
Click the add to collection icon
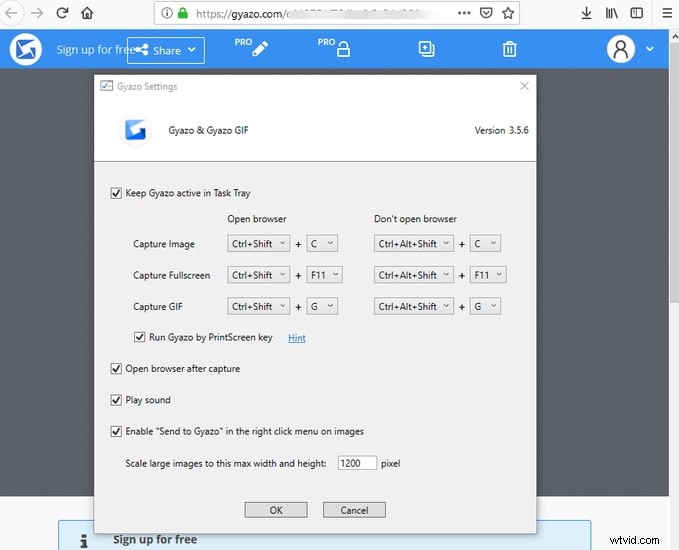(x=427, y=49)
